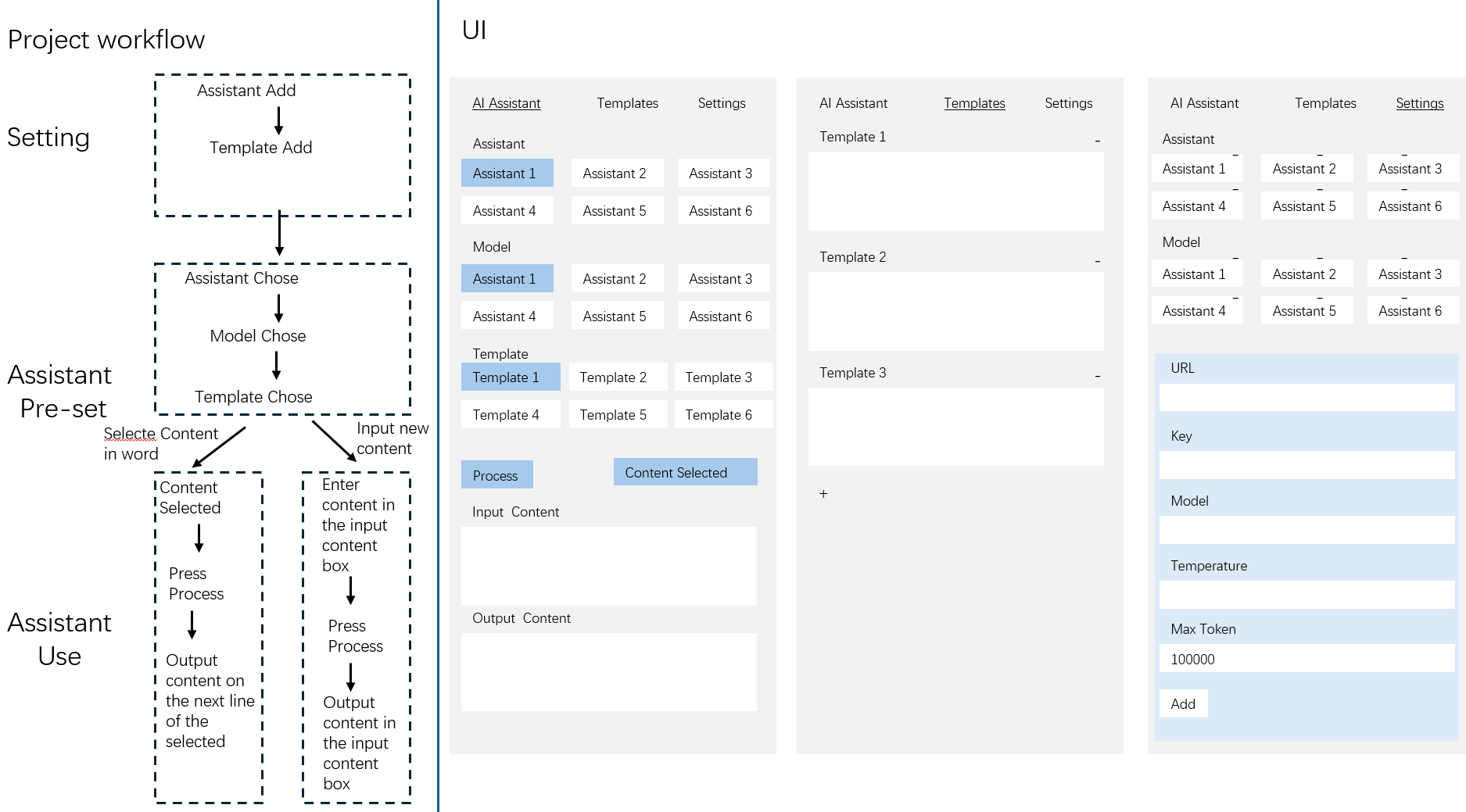This screenshot has width=1466, height=812.
Task: Click minus above Assistant 2 in Settings Model section
Action: click(x=1320, y=258)
